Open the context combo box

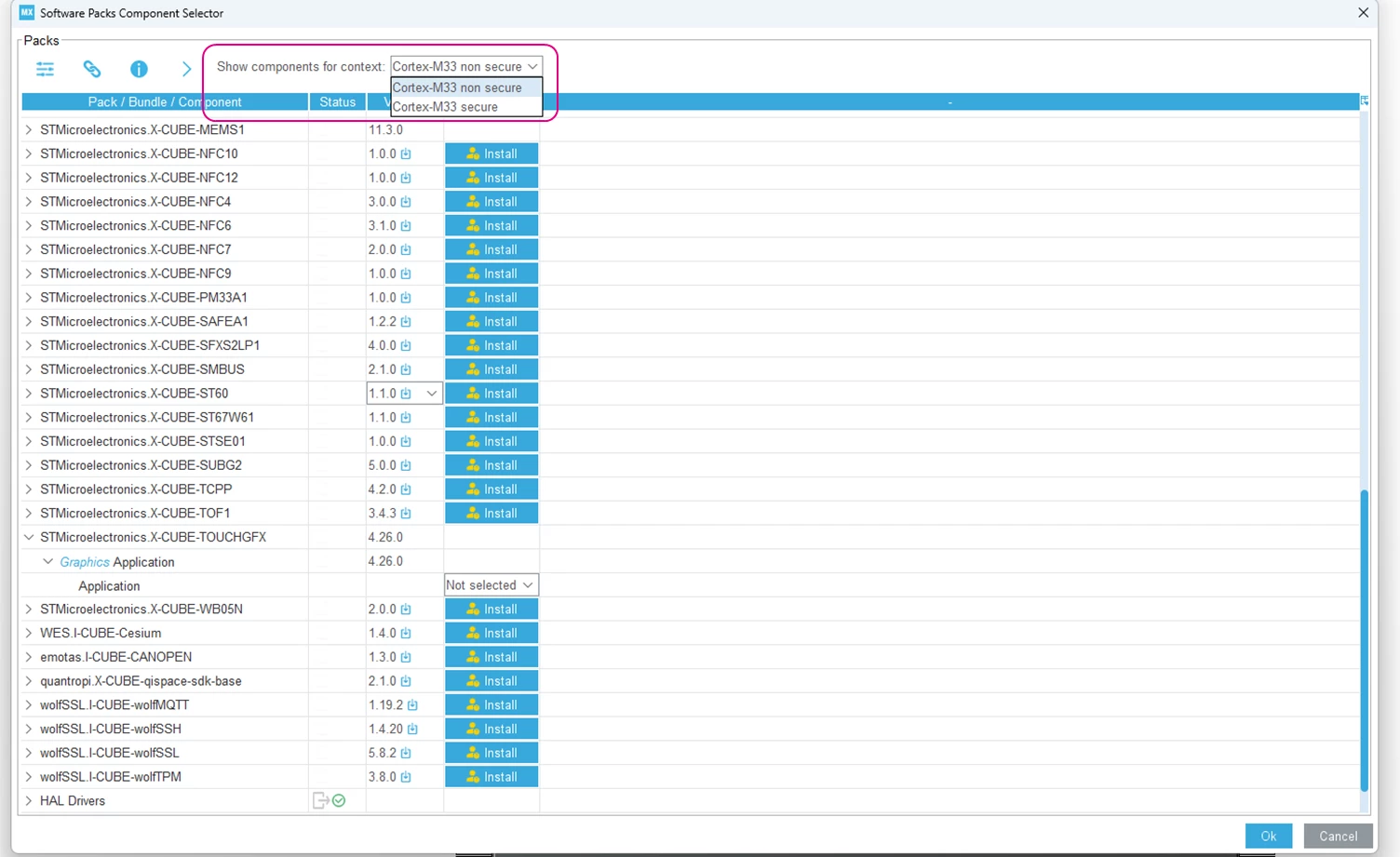coord(466,66)
